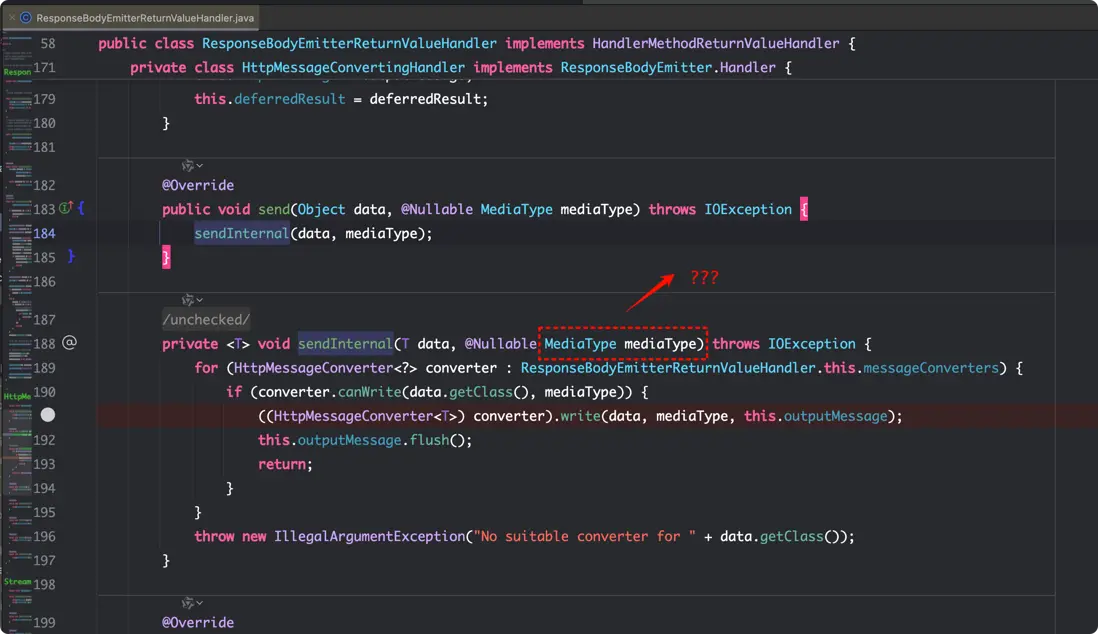Viewport: 1098px width, 634px height.
Task: Click the throw keyword on line 196
Action: 214,537
